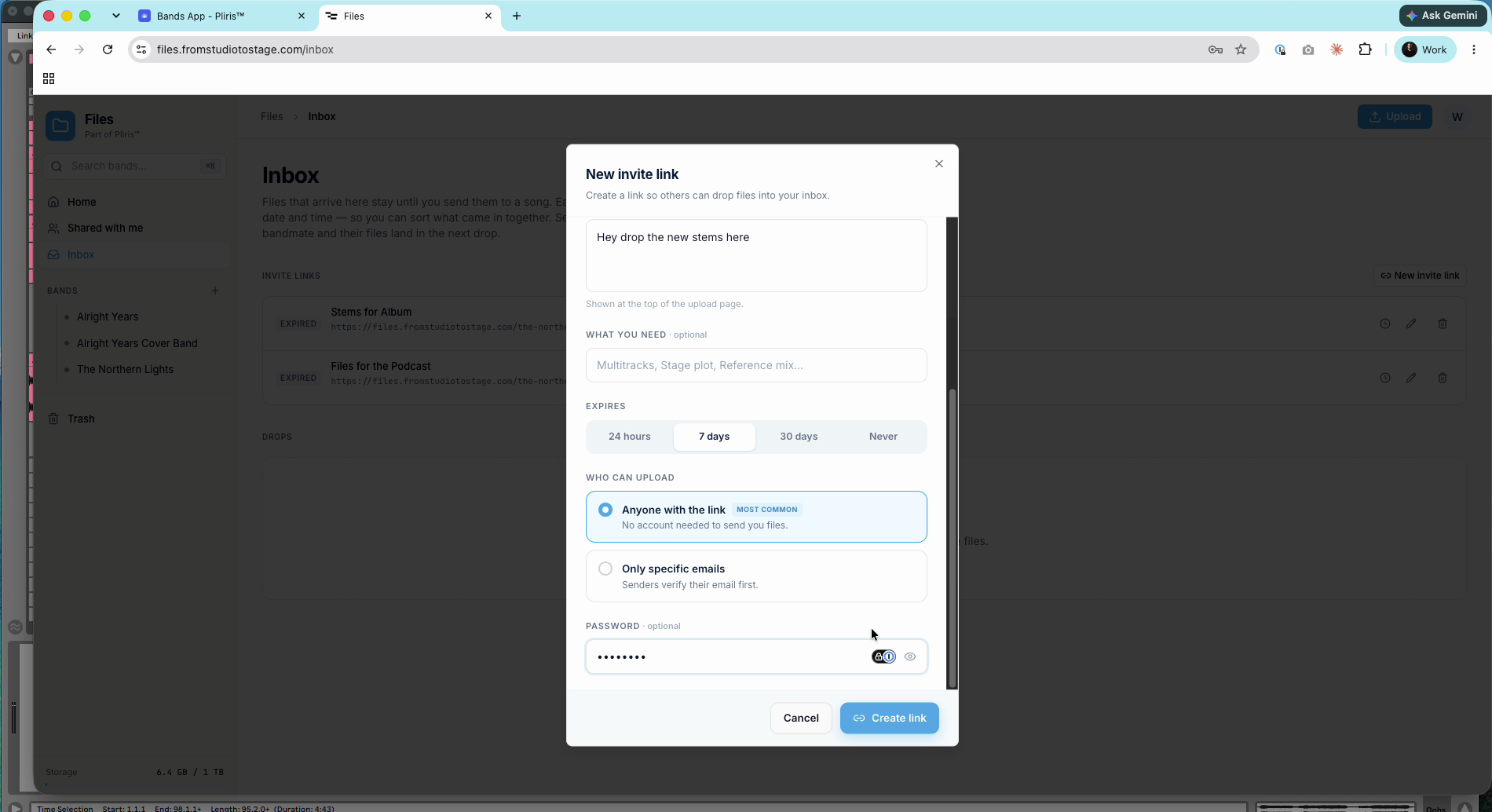Edit the Files for the Podcast link

[1411, 378]
